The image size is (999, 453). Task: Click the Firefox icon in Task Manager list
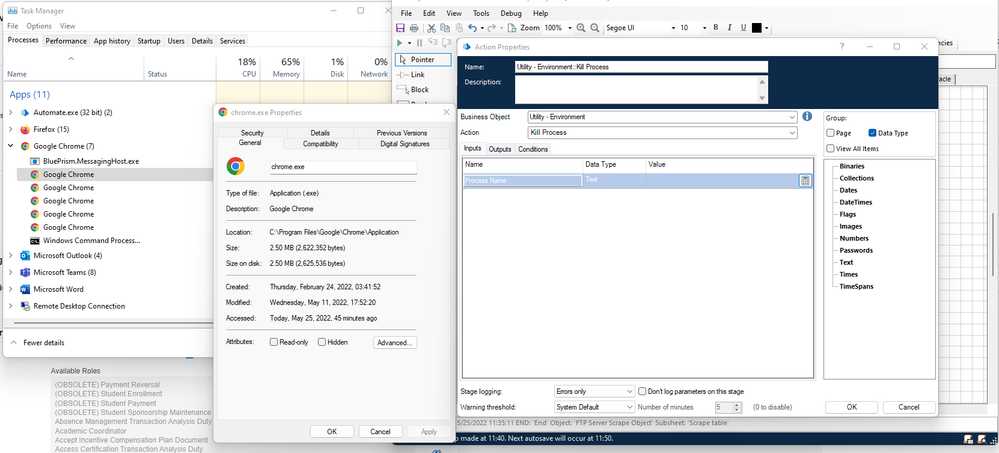(25, 129)
